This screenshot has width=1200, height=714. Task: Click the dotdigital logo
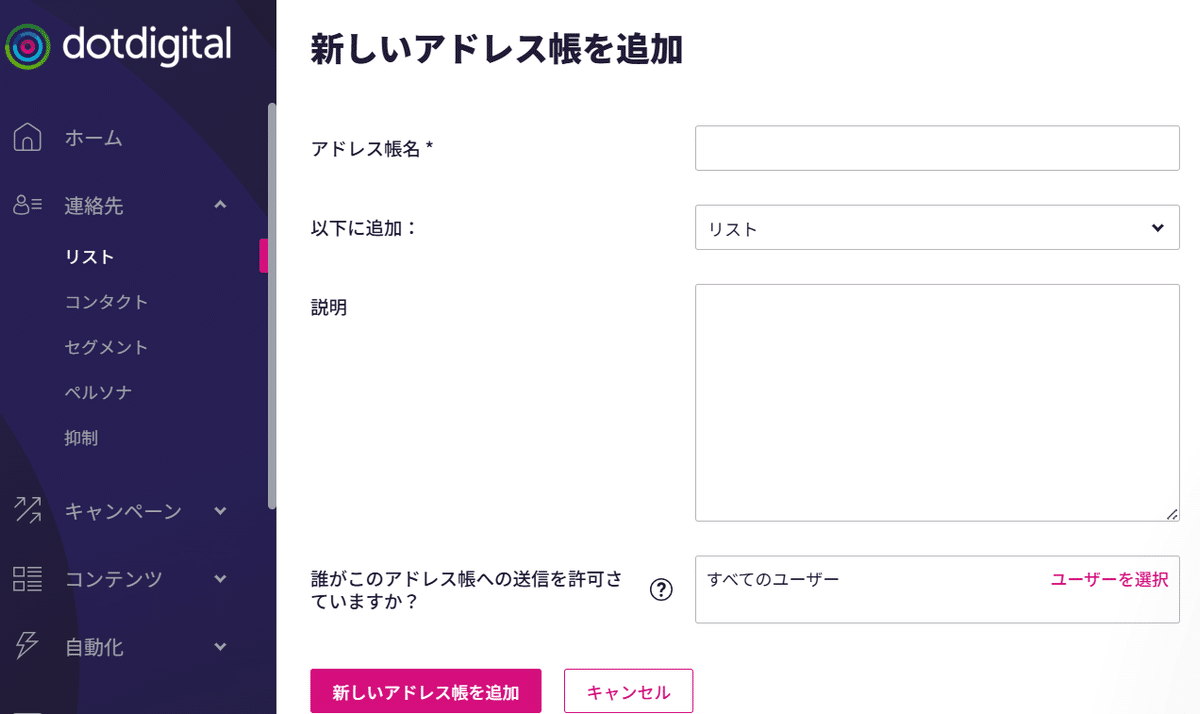[122, 45]
